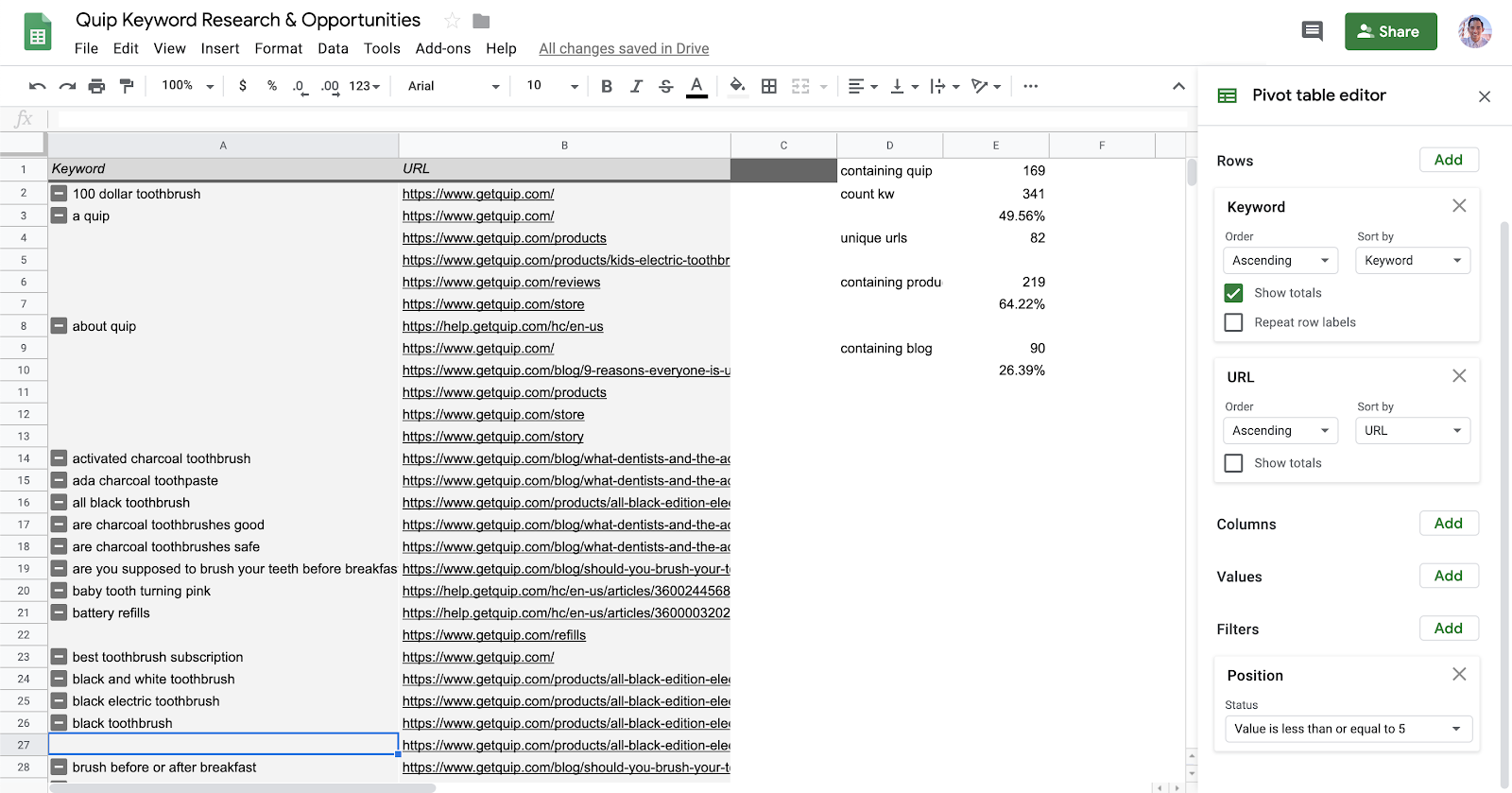Open the Position filter Status dropdown
1512x793 pixels.
pyautogui.click(x=1349, y=729)
